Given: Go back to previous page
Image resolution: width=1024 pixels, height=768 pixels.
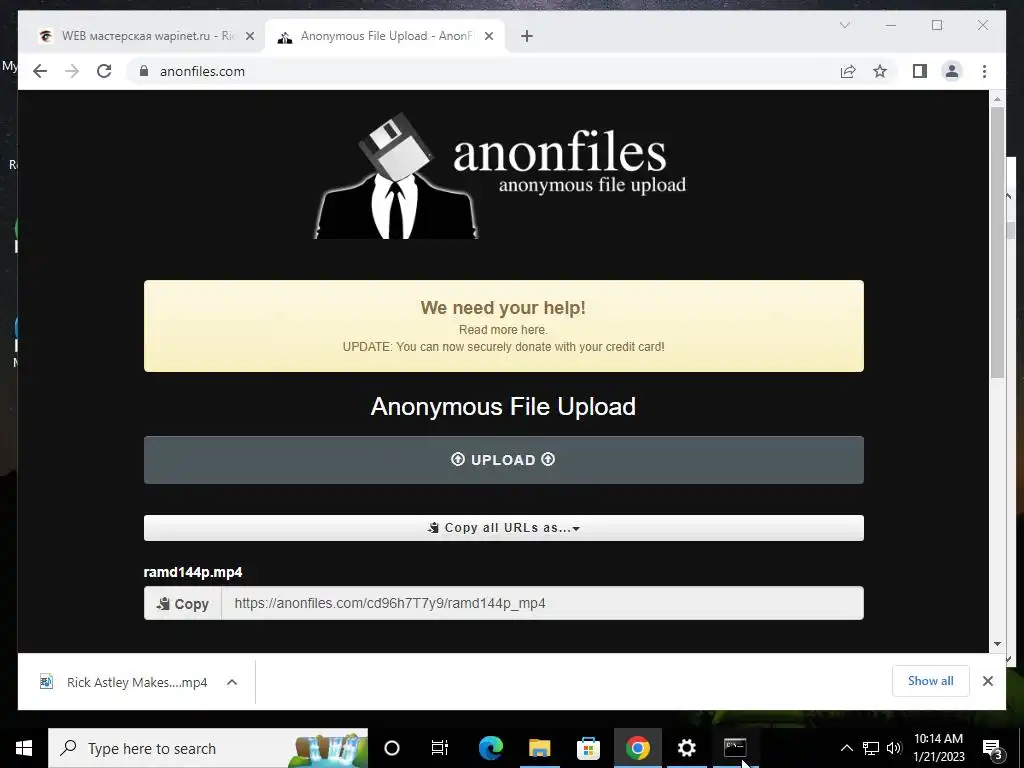Looking at the screenshot, I should [40, 71].
